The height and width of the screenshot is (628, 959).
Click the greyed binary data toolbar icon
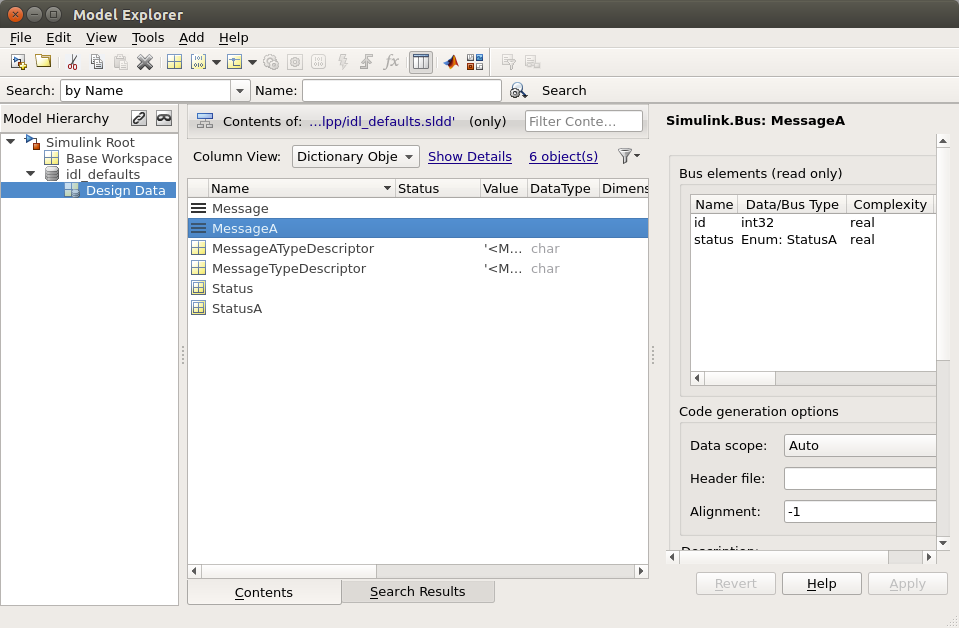319,62
